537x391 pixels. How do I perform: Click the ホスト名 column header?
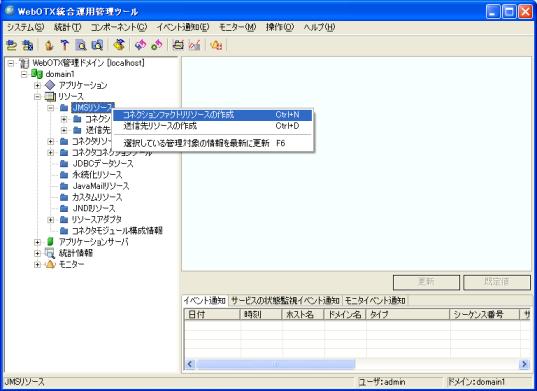(x=303, y=314)
